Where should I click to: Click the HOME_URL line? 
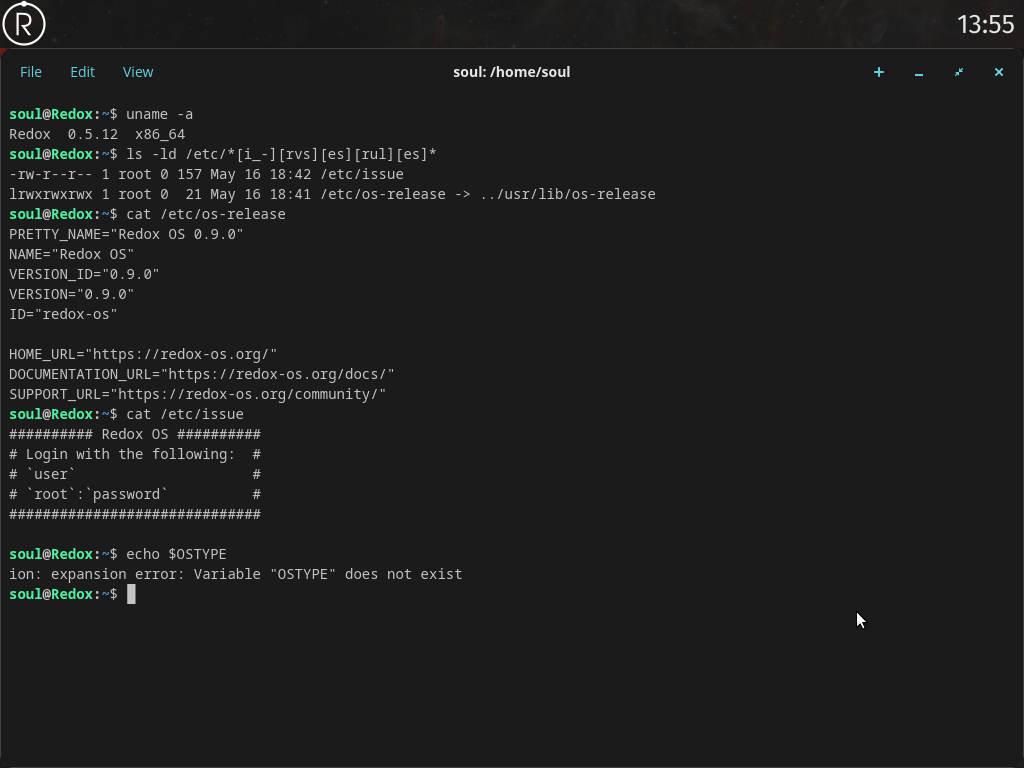click(143, 355)
